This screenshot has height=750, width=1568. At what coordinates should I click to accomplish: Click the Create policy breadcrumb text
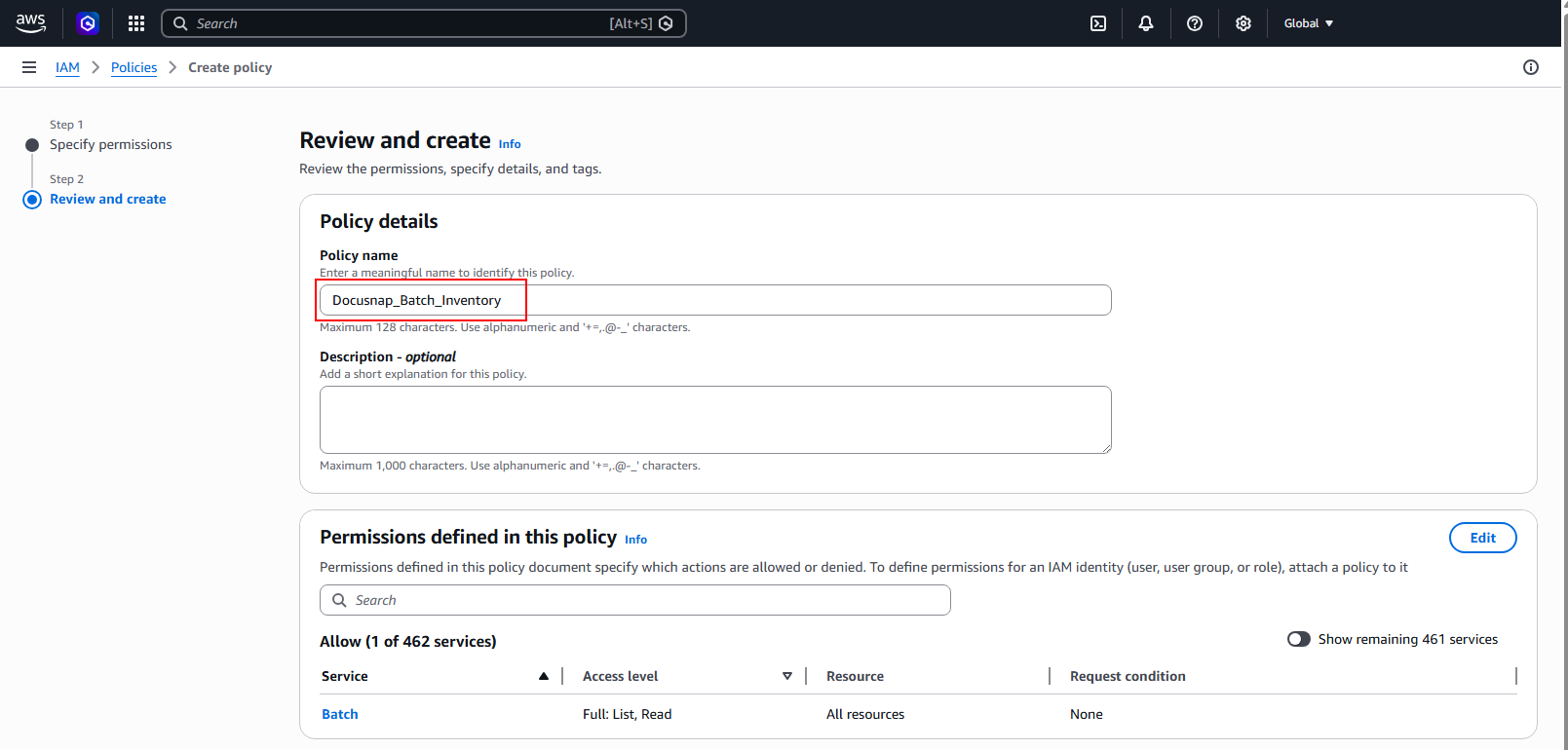coord(230,67)
